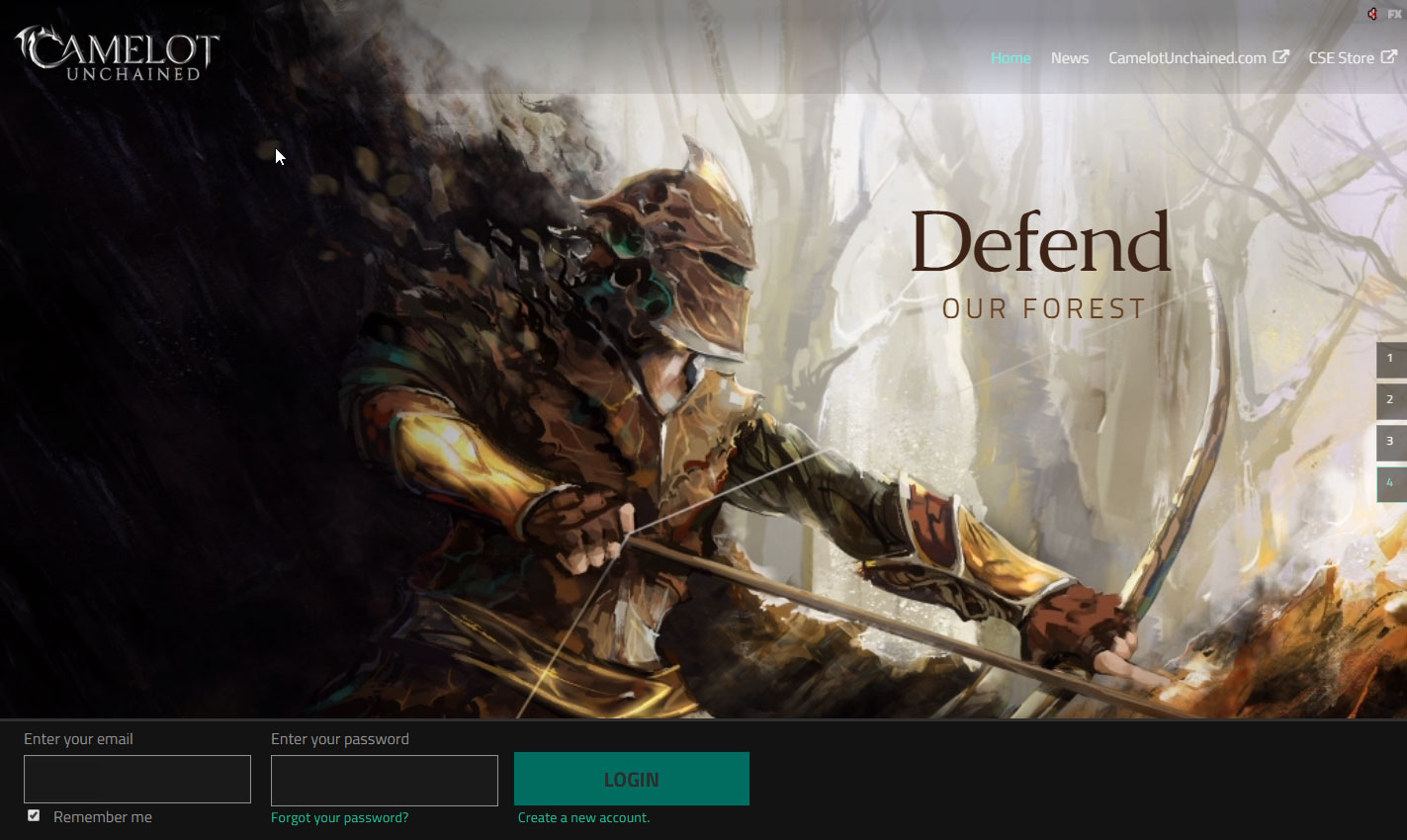Click the Remember me label text
Viewport: 1407px width, 840px height.
[x=103, y=817]
